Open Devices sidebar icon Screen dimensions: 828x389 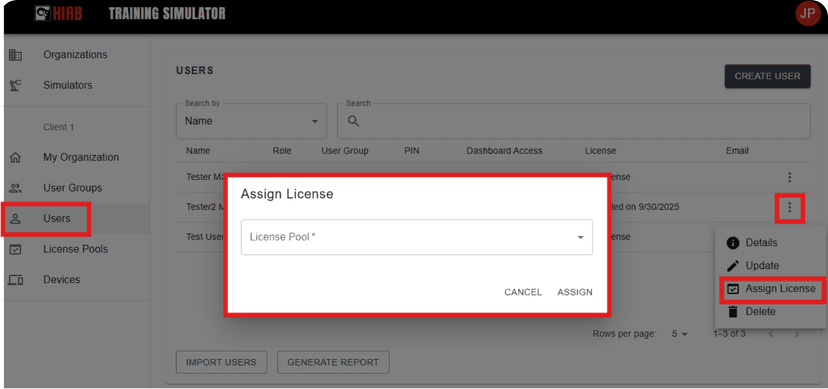(x=15, y=280)
